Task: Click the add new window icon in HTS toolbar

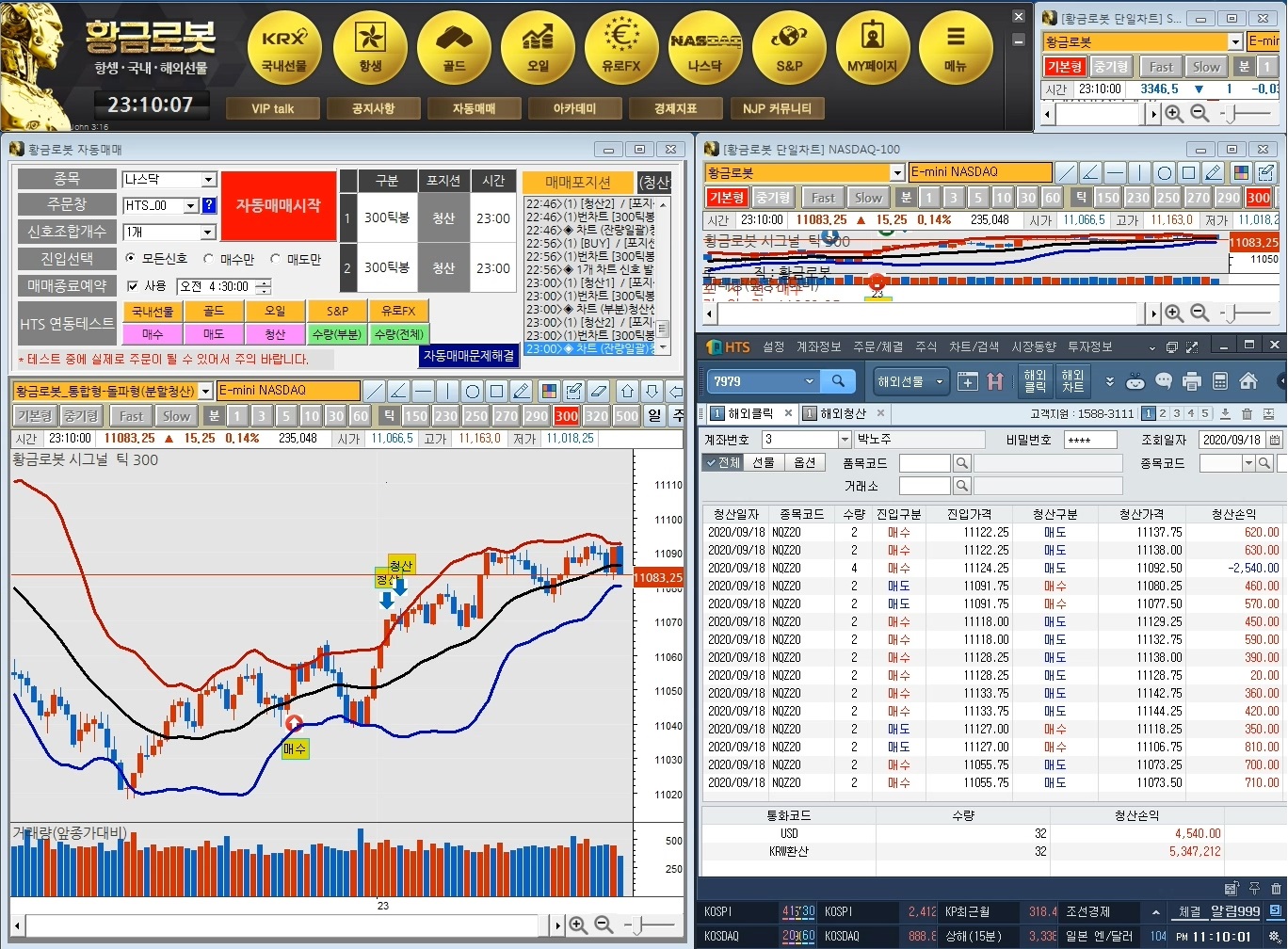Action: click(x=968, y=381)
